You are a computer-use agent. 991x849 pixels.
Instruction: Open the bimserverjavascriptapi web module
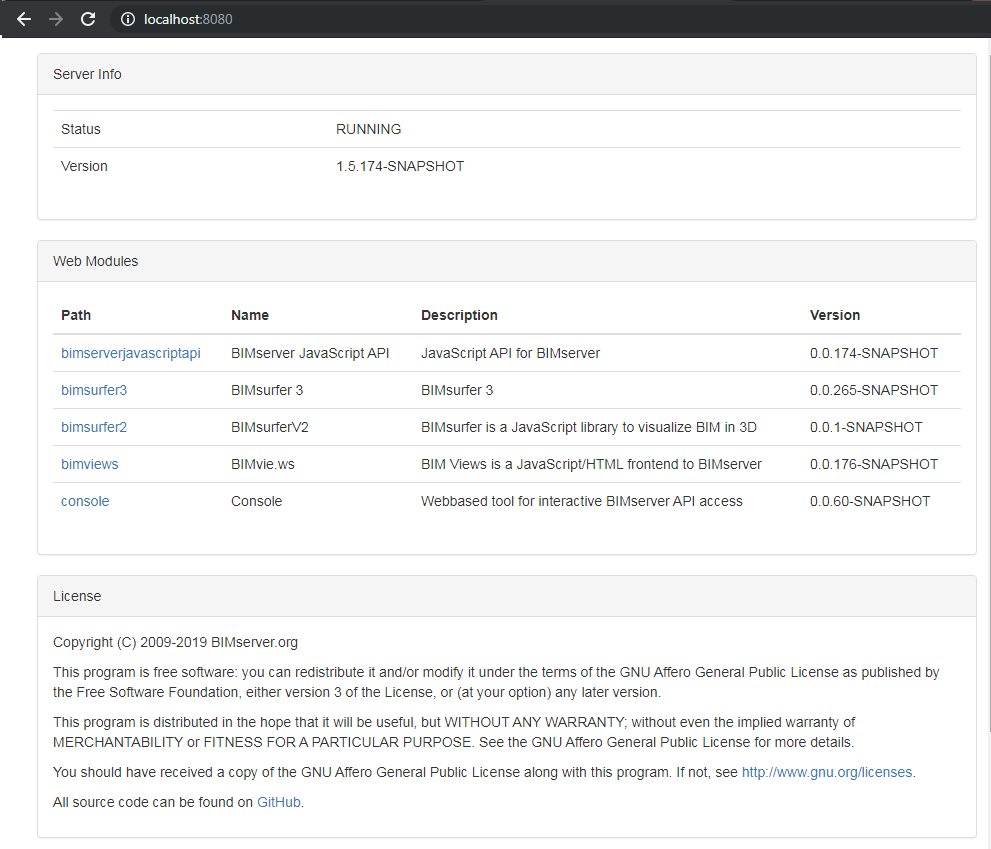(130, 353)
